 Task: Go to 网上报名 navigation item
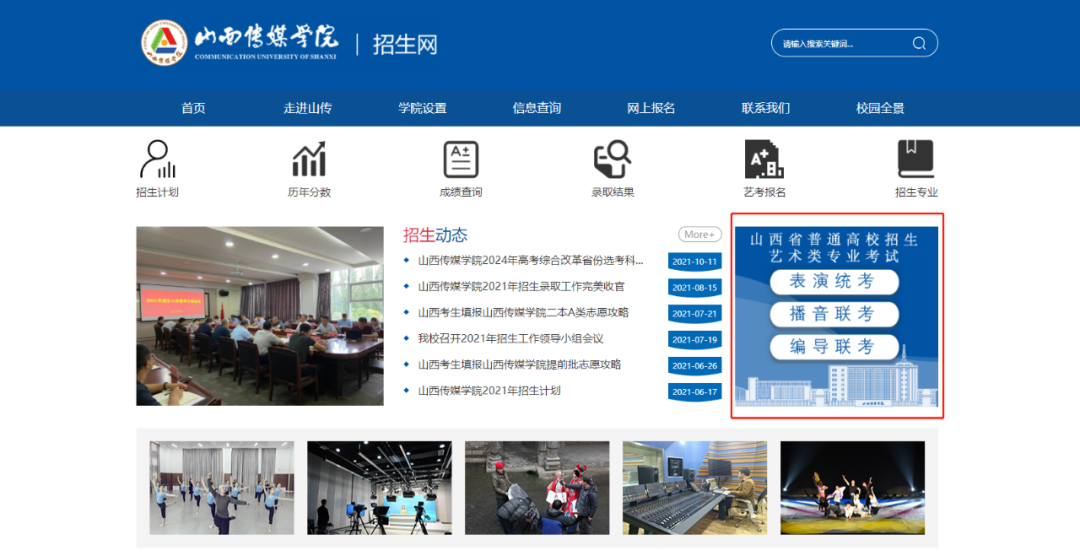651,108
